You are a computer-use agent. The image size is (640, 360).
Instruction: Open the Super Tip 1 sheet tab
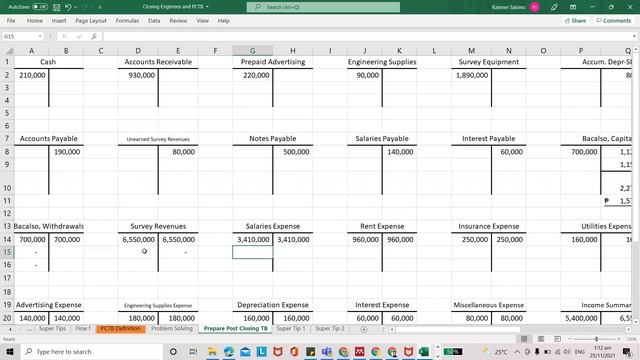pos(291,328)
